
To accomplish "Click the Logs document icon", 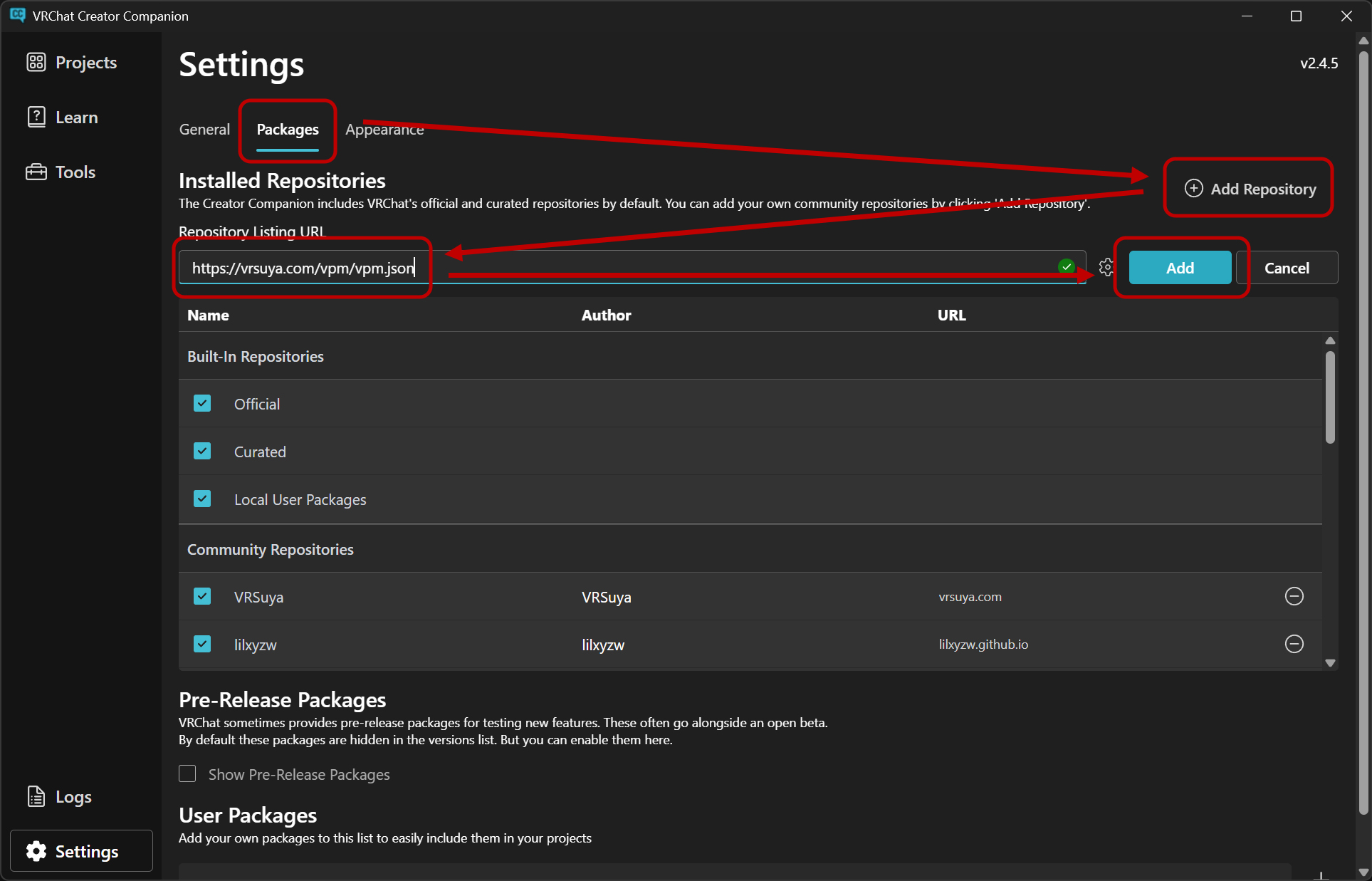I will (36, 796).
